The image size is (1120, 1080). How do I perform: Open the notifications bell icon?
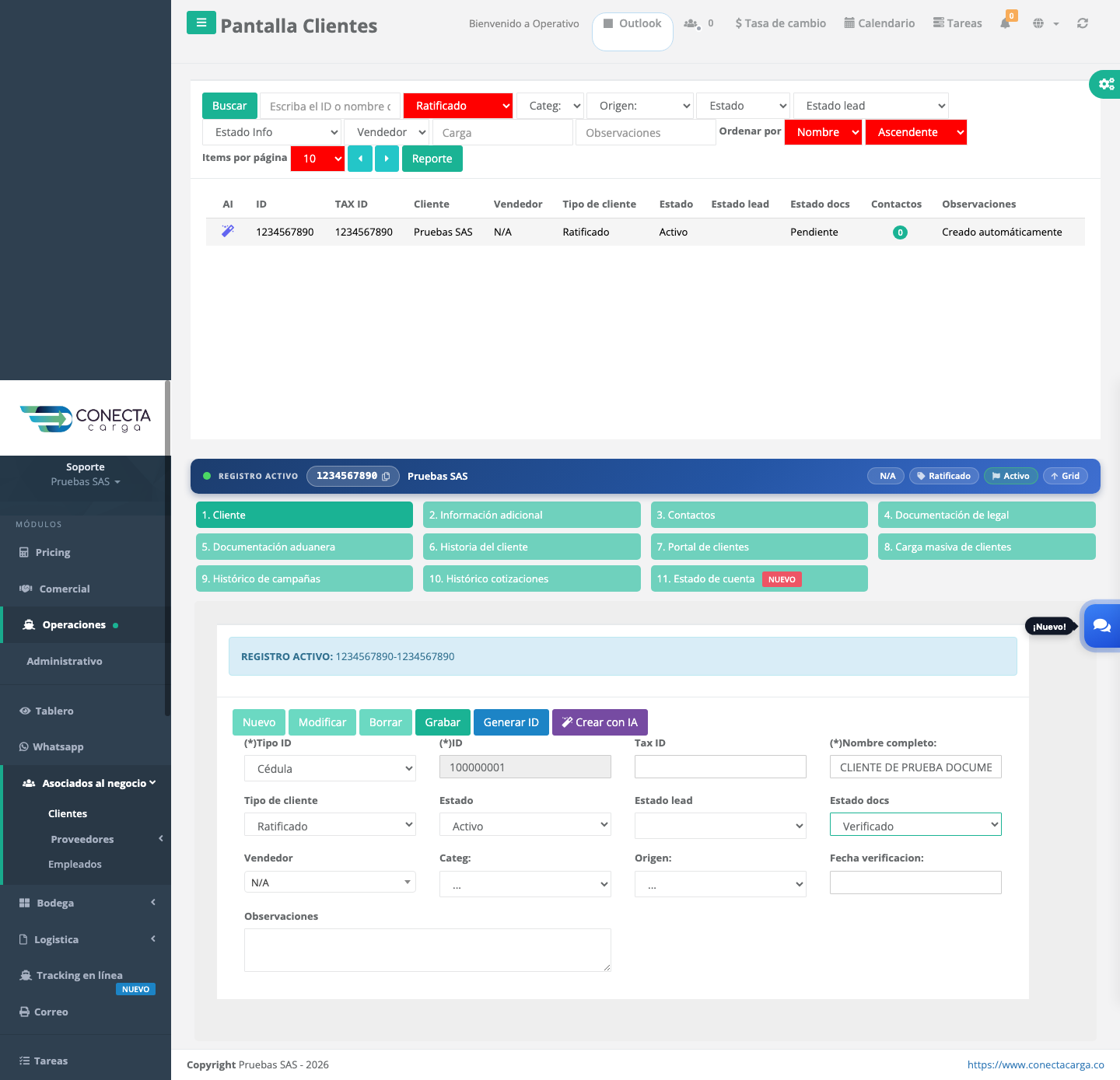[x=1006, y=23]
